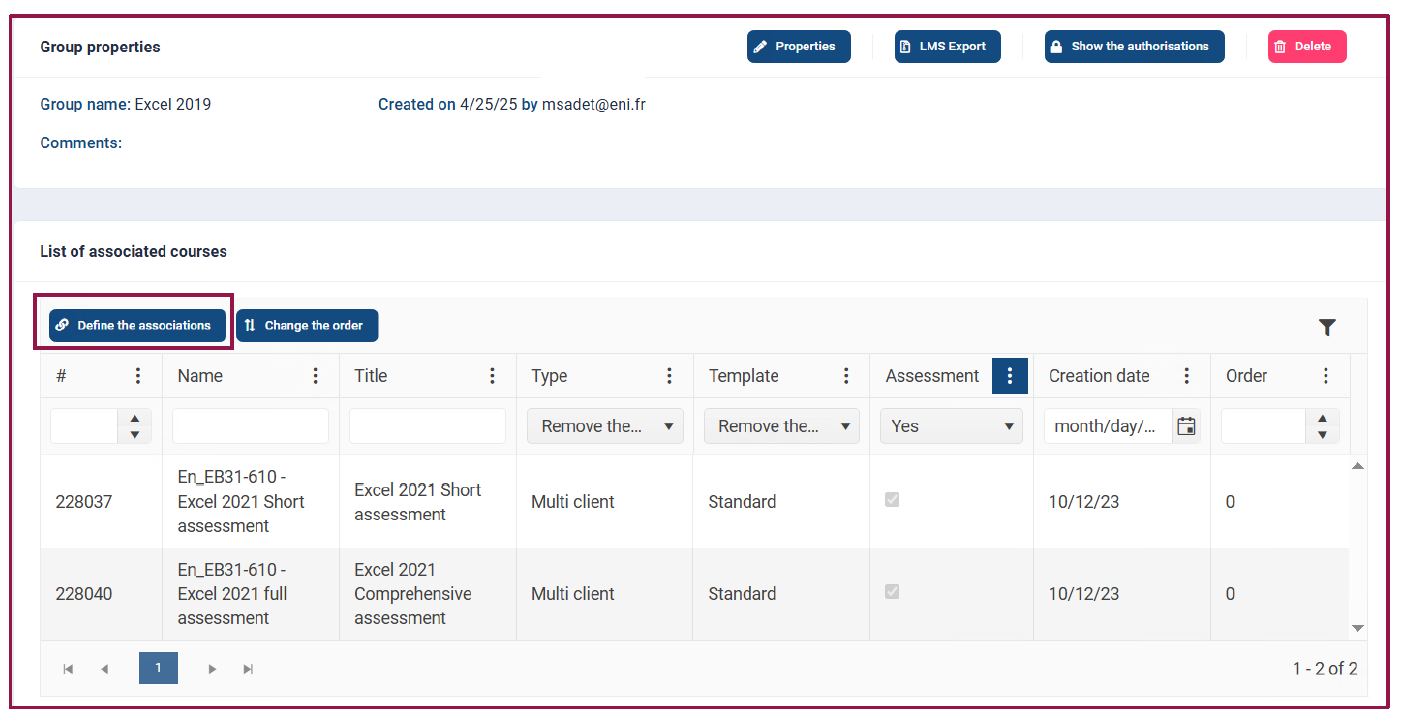Sort by the Order column header
The image size is (1407, 727).
coord(1246,376)
